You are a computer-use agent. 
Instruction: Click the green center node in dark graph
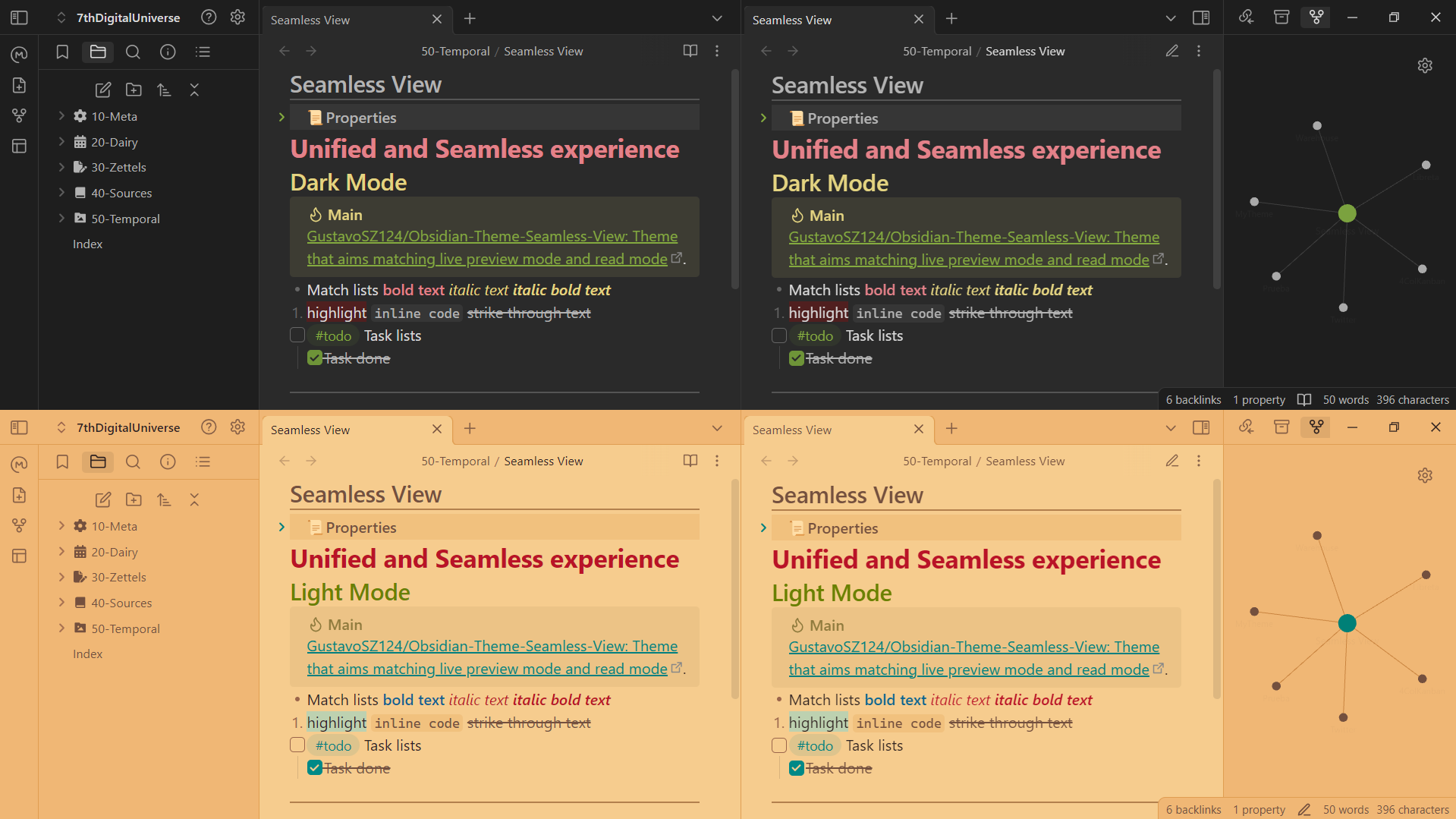(x=1347, y=213)
